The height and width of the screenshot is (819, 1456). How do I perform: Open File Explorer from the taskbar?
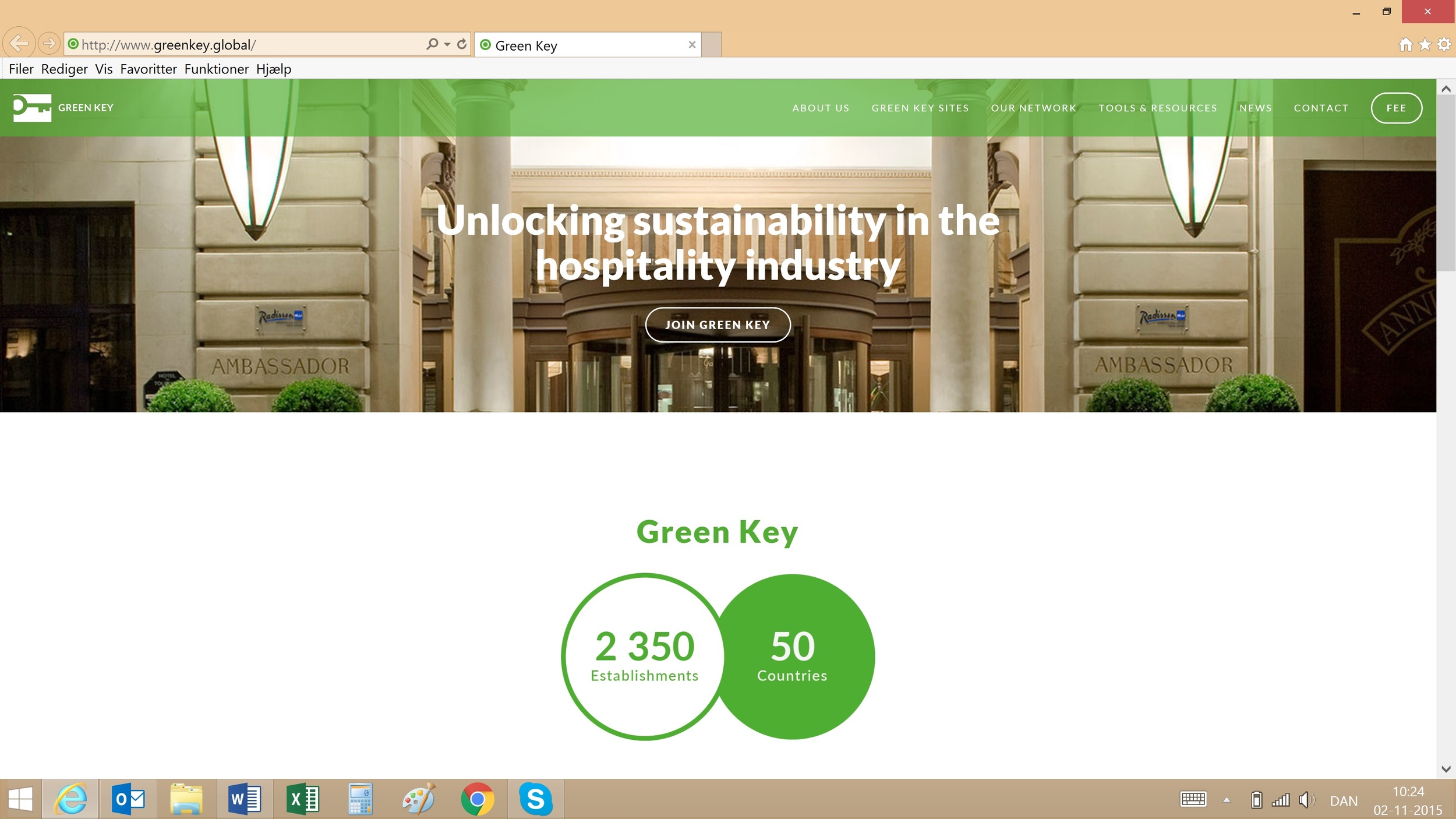[186, 799]
